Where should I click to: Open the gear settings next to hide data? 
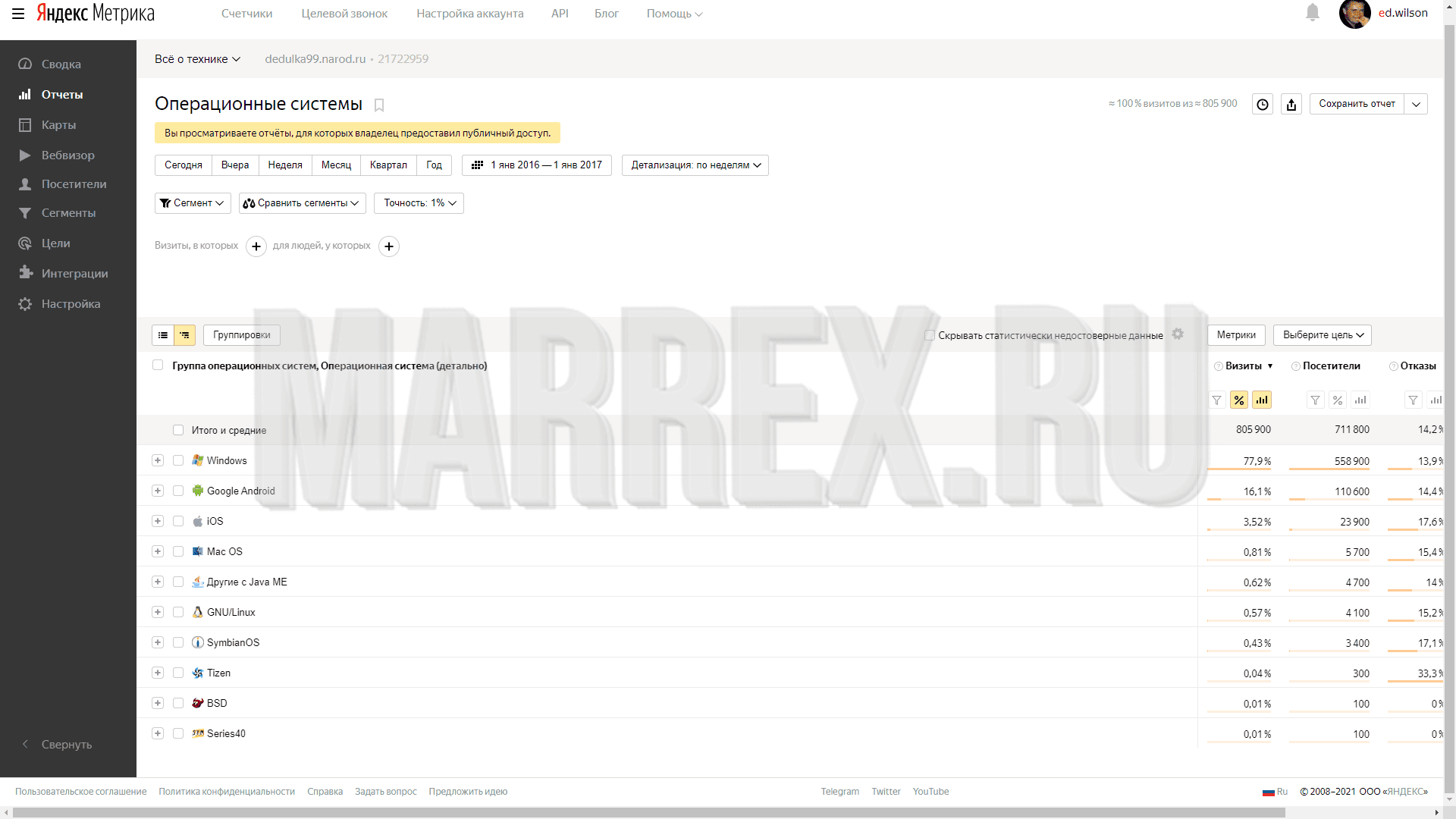tap(1178, 334)
